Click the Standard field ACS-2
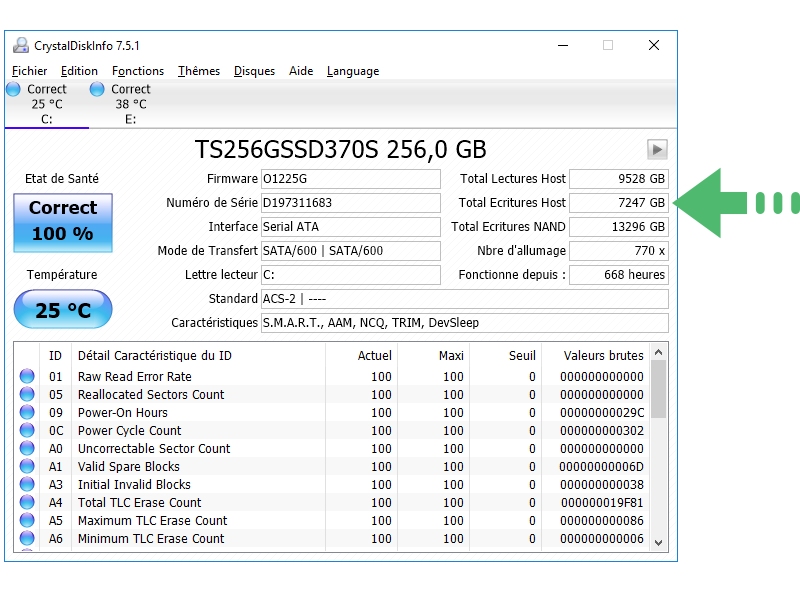Image resolution: width=800 pixels, height=600 pixels. click(465, 298)
